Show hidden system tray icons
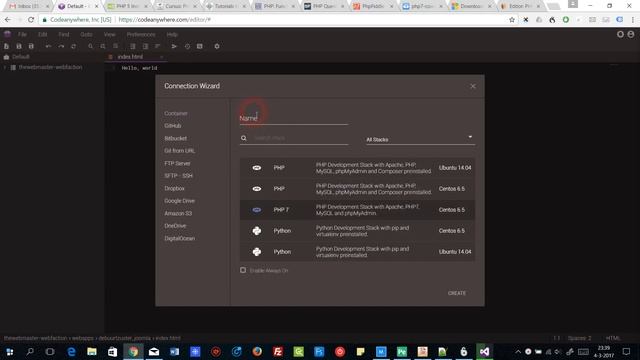The height and width of the screenshot is (360, 640). coord(518,351)
